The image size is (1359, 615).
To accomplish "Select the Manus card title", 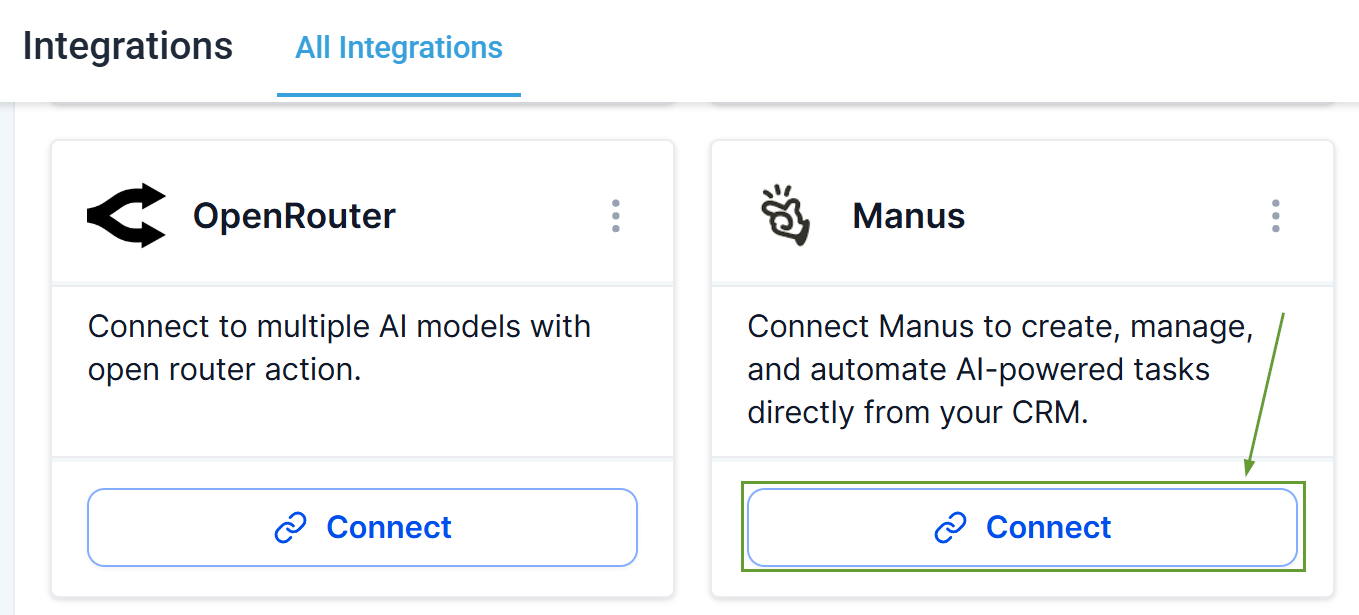I will point(908,216).
